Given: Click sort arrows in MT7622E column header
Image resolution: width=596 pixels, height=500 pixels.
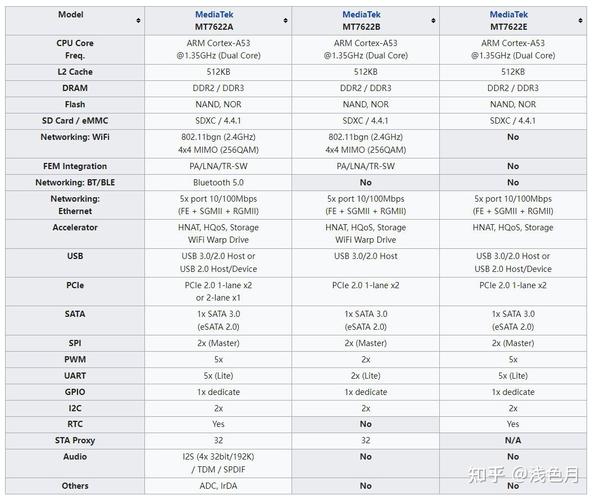Looking at the screenshot, I should (580, 20).
